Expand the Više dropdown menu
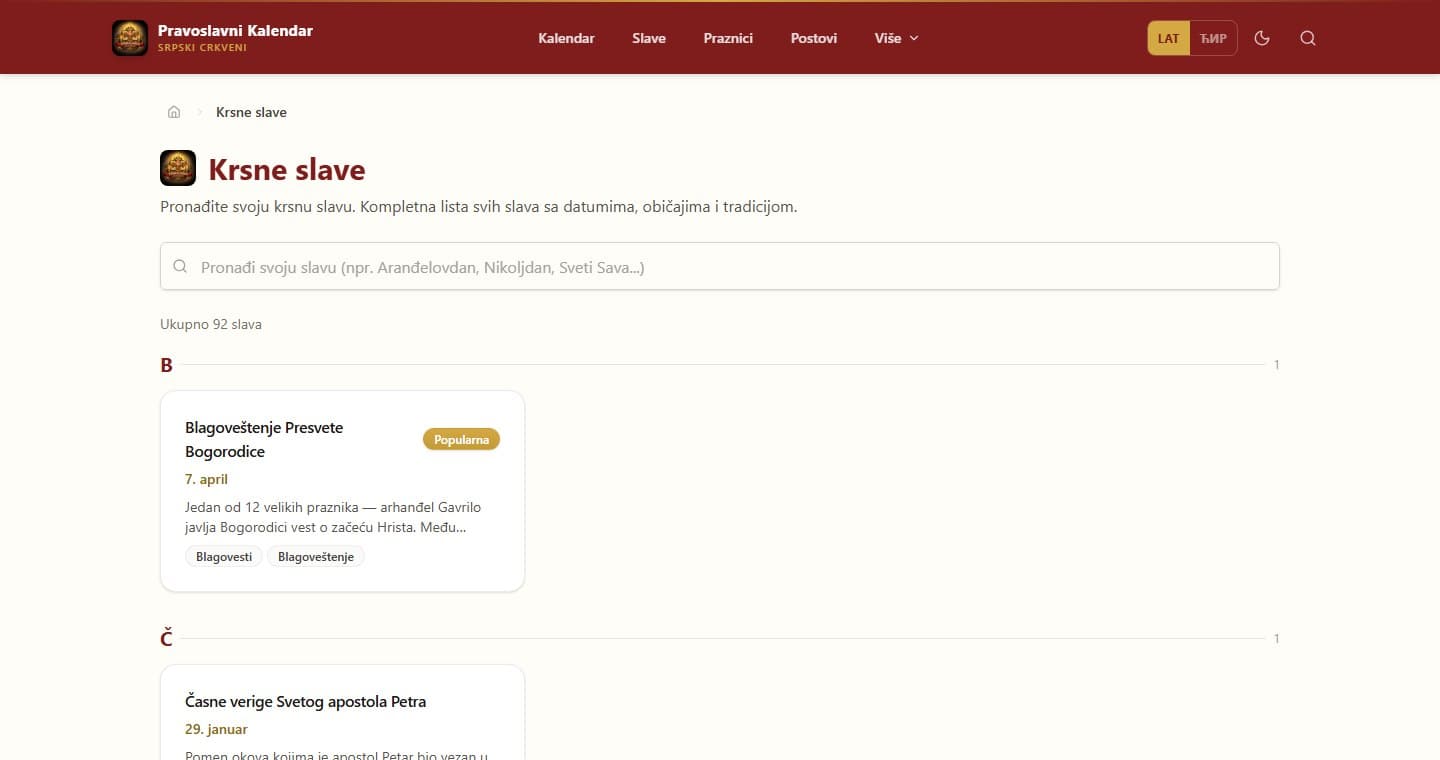Image resolution: width=1440 pixels, height=760 pixels. (x=896, y=38)
